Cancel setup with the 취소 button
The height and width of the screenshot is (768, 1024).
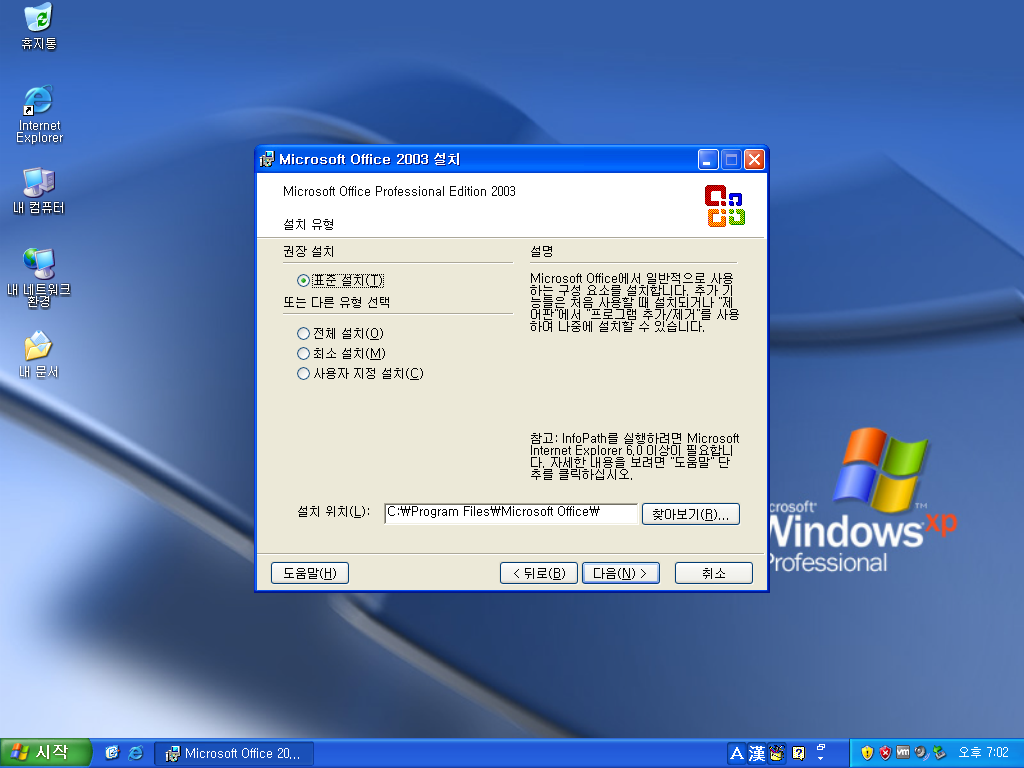click(x=713, y=573)
